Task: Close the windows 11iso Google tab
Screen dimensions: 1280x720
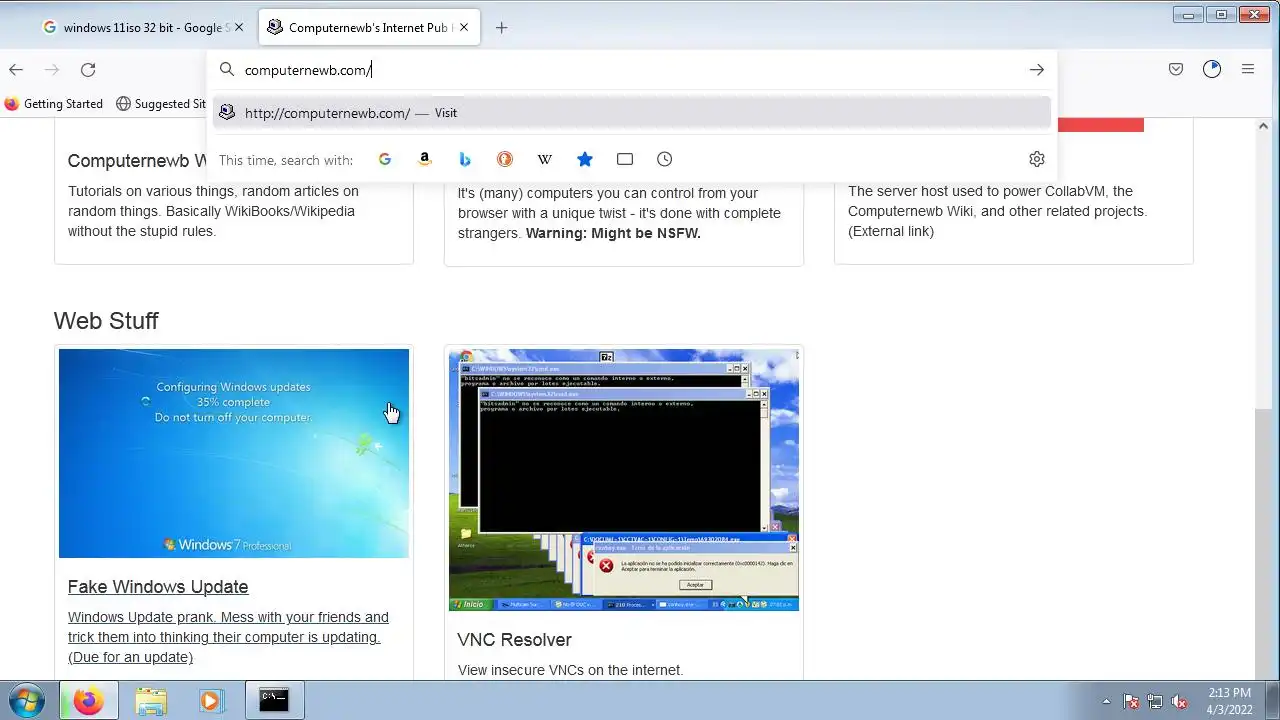Action: pyautogui.click(x=239, y=28)
